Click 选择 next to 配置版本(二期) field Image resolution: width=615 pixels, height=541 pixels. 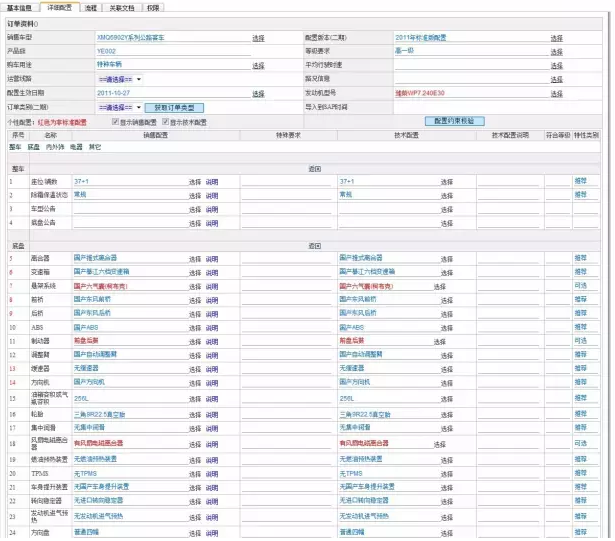click(x=557, y=38)
